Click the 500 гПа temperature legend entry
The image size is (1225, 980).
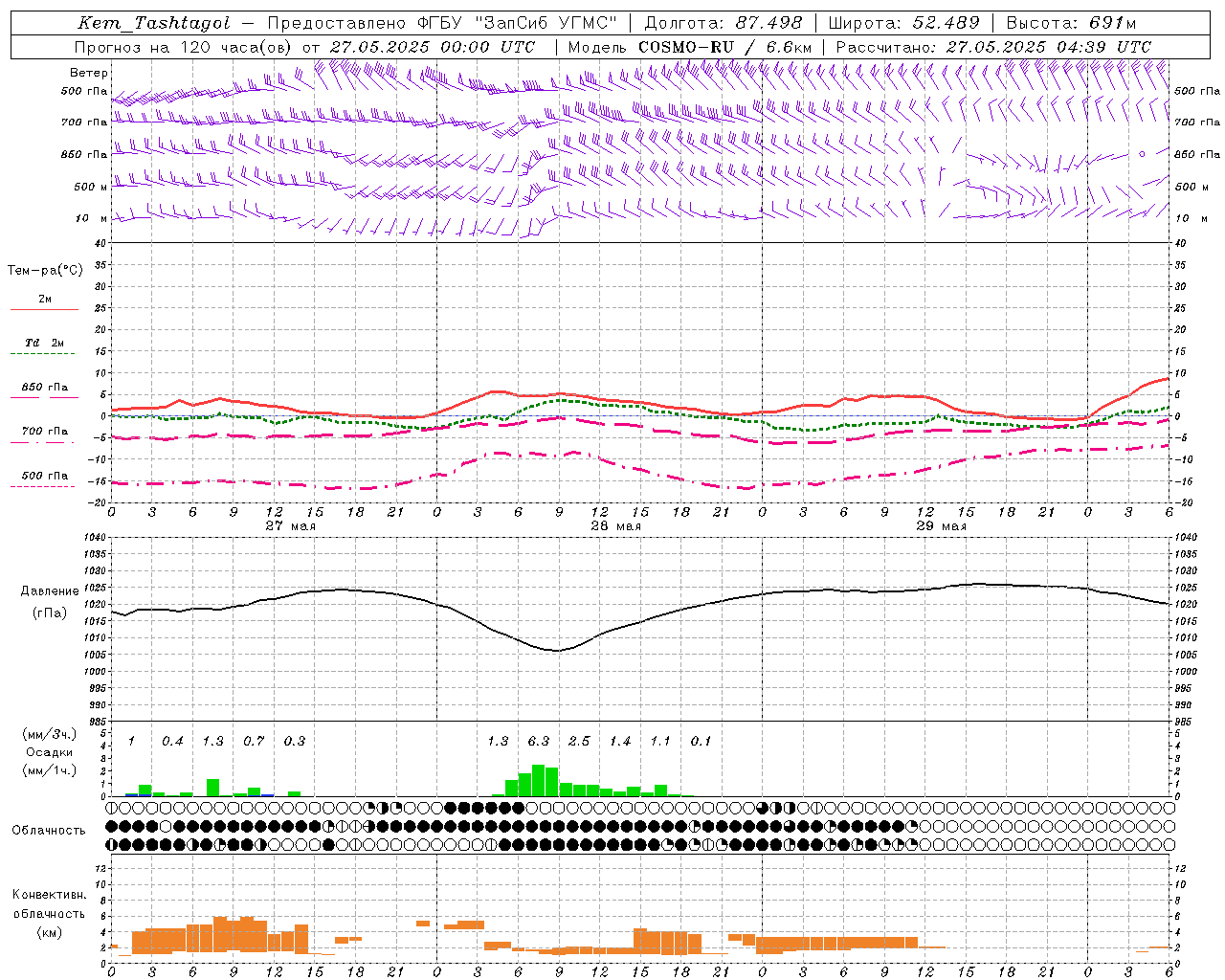click(44, 476)
